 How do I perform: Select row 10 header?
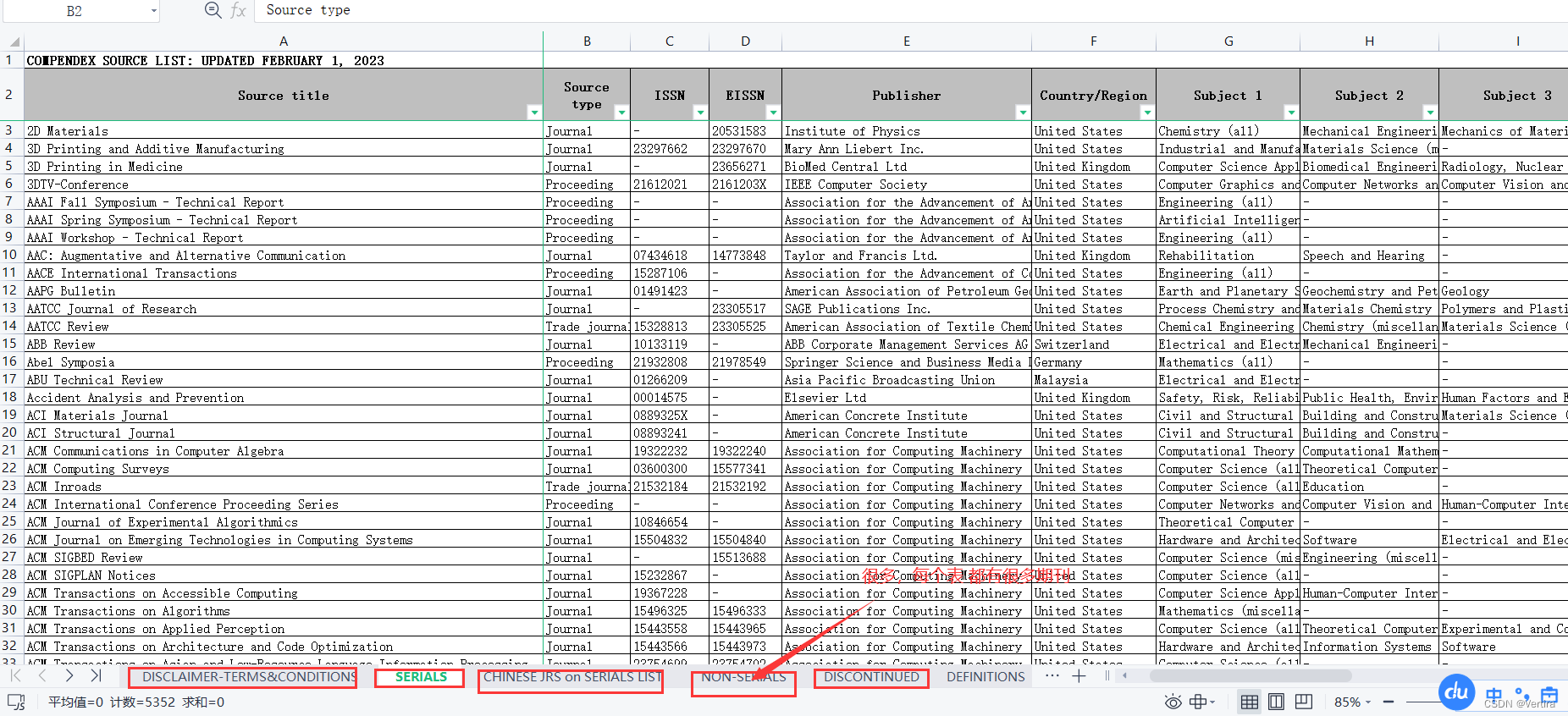(10, 255)
